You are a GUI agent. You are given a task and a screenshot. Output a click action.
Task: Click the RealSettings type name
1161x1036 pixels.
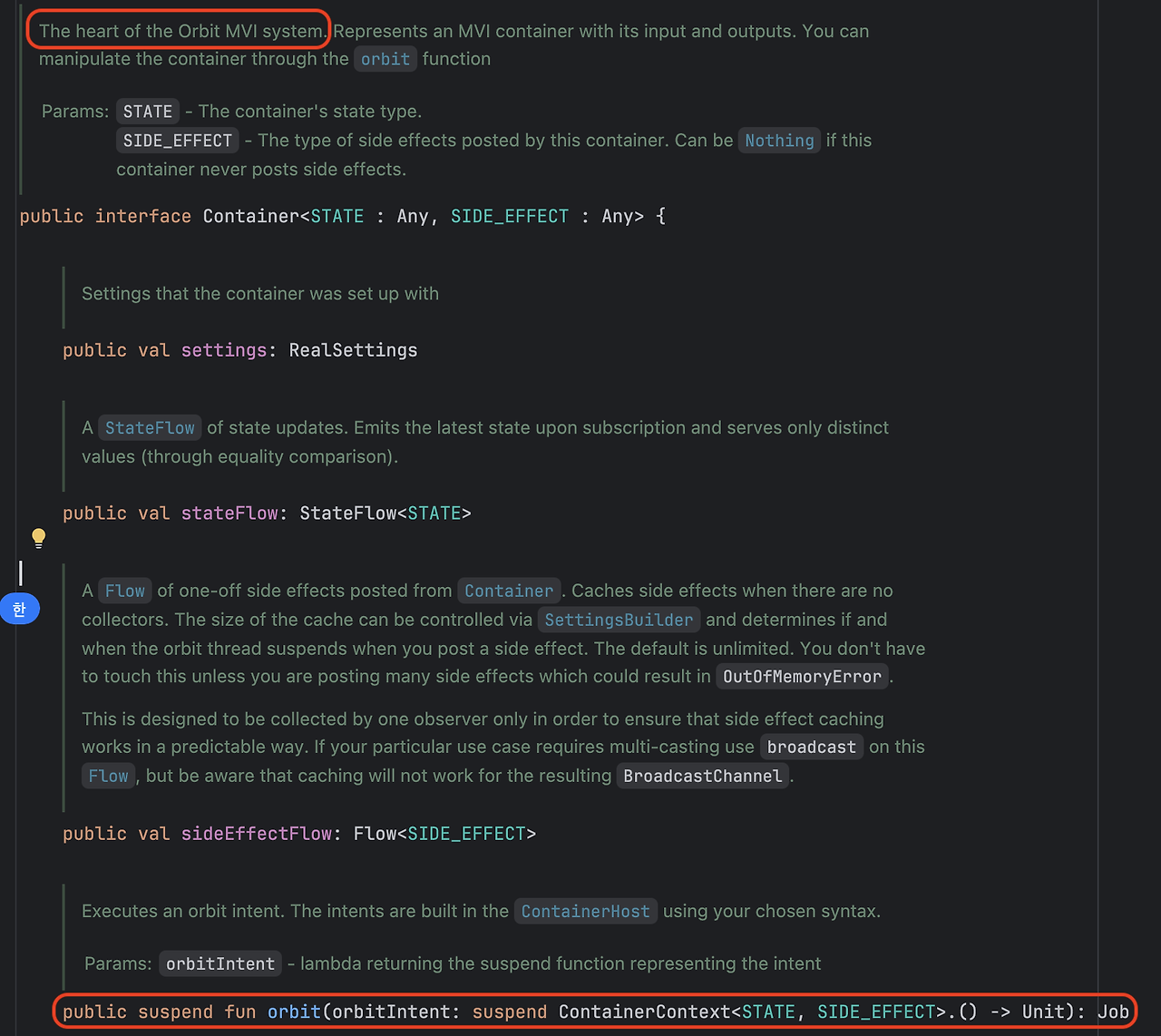[353, 350]
